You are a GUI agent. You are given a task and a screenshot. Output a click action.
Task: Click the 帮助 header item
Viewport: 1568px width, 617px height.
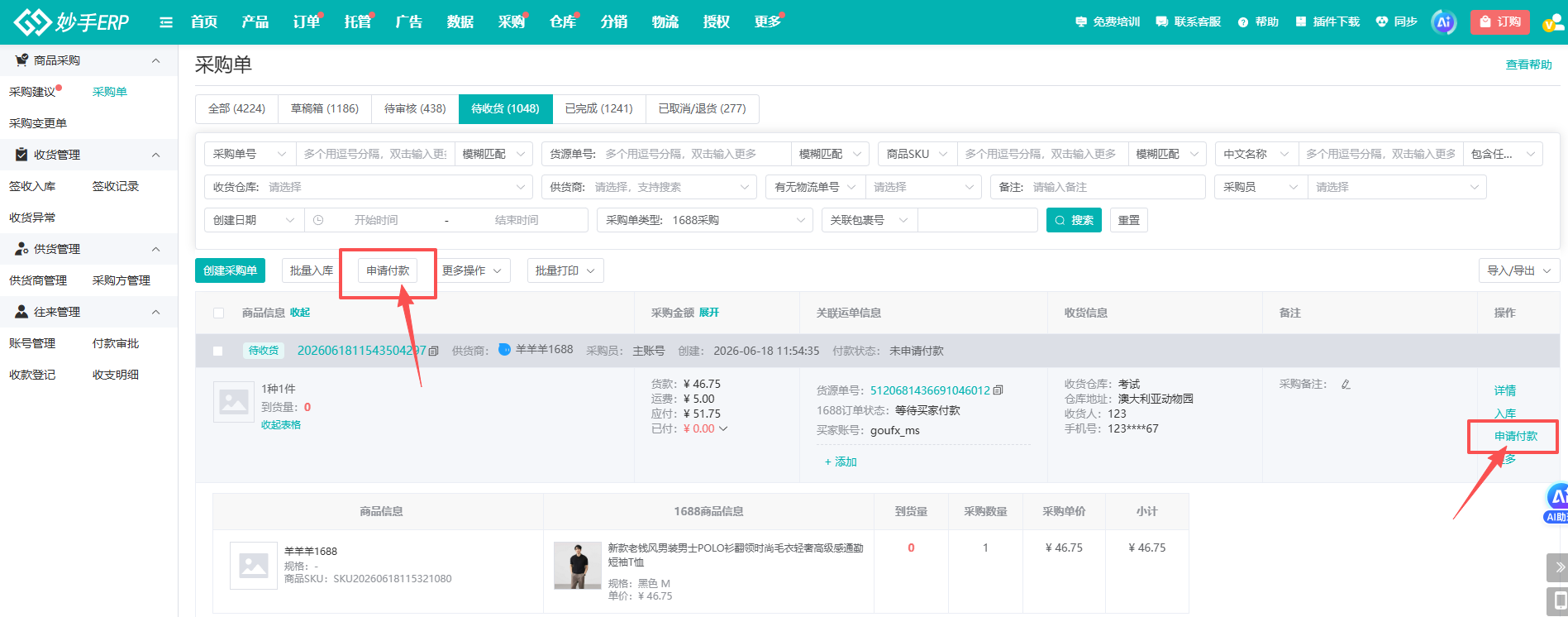point(1258,22)
